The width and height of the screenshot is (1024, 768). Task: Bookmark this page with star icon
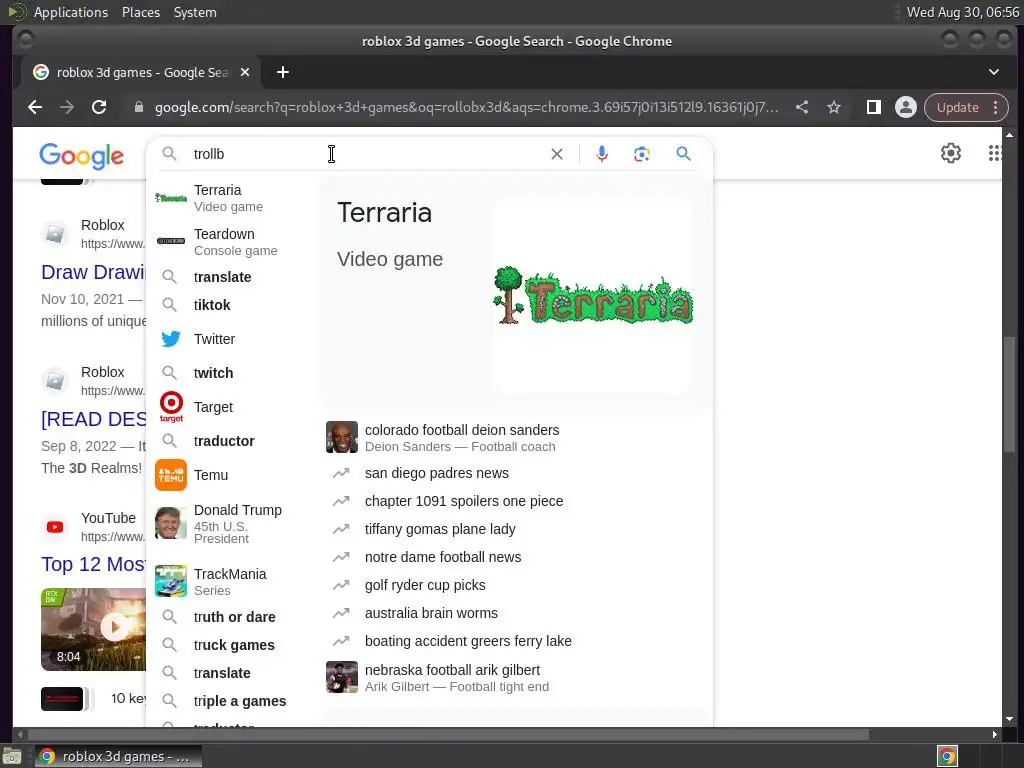tap(834, 107)
